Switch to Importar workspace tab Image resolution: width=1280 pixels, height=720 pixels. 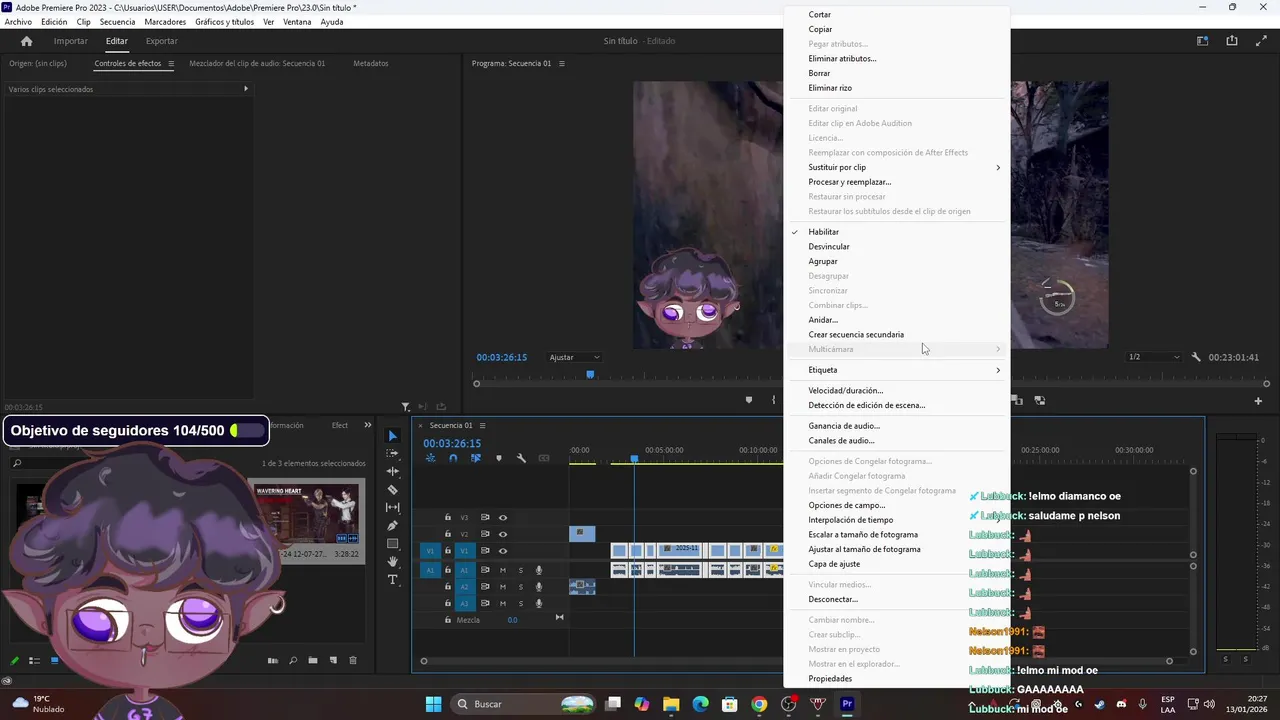70,41
